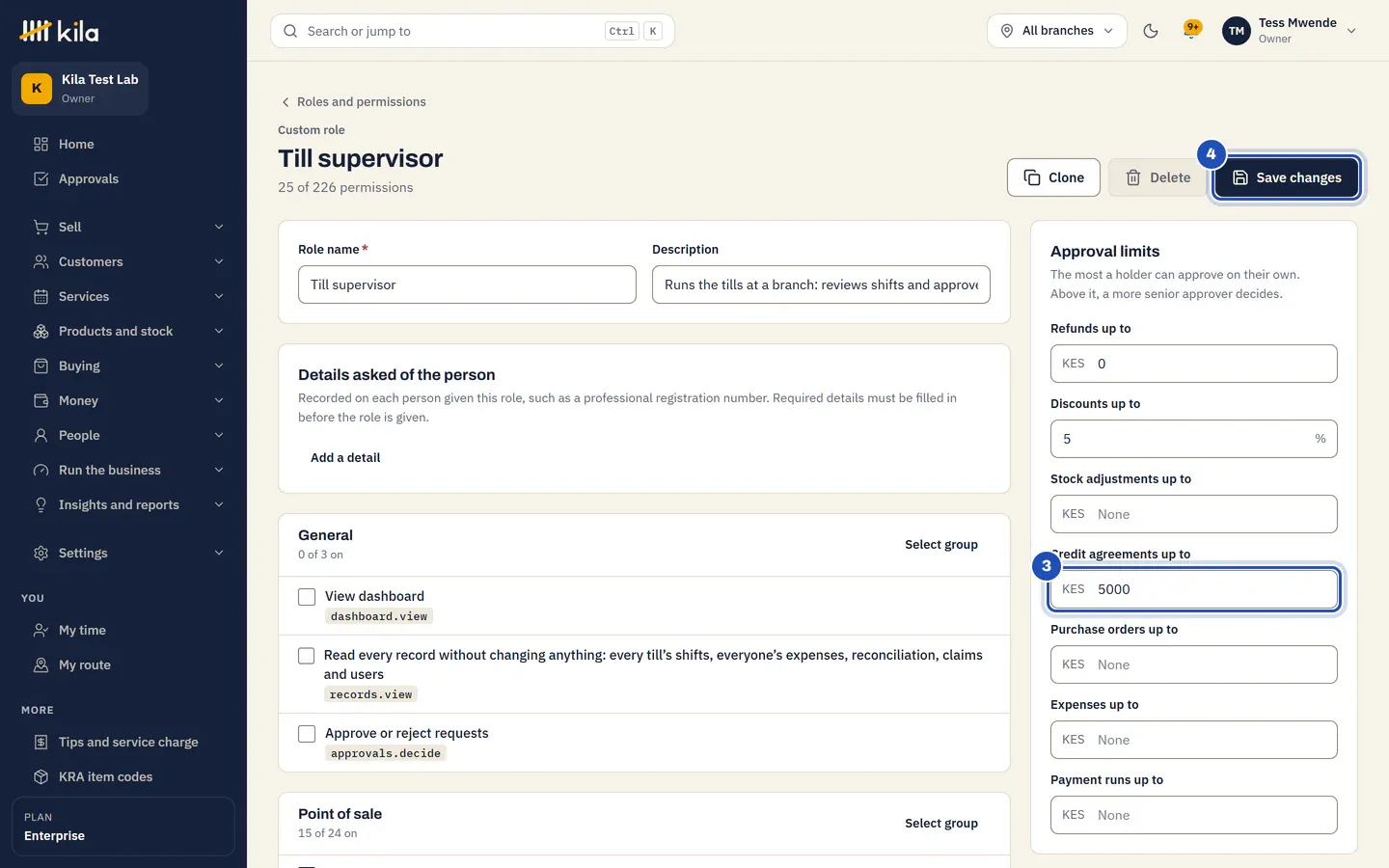
Task: Check Read every record permission
Action: [x=307, y=656]
